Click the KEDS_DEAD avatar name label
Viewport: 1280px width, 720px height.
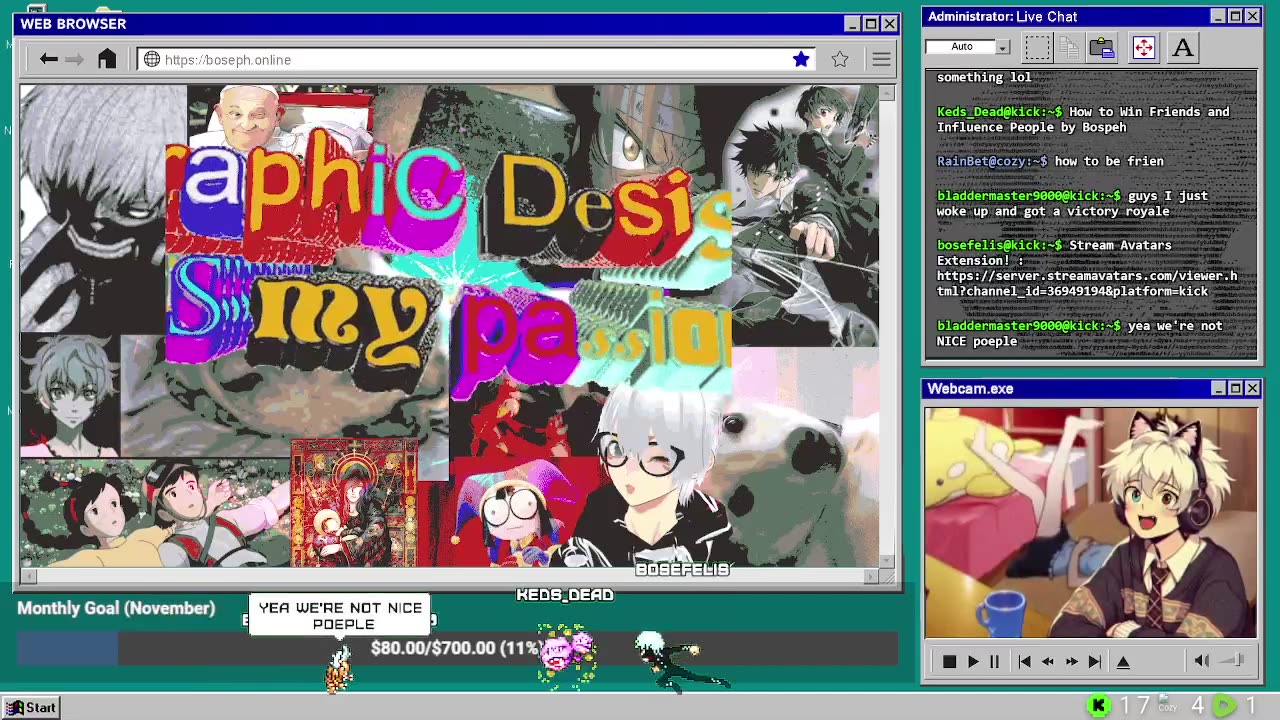tap(565, 595)
